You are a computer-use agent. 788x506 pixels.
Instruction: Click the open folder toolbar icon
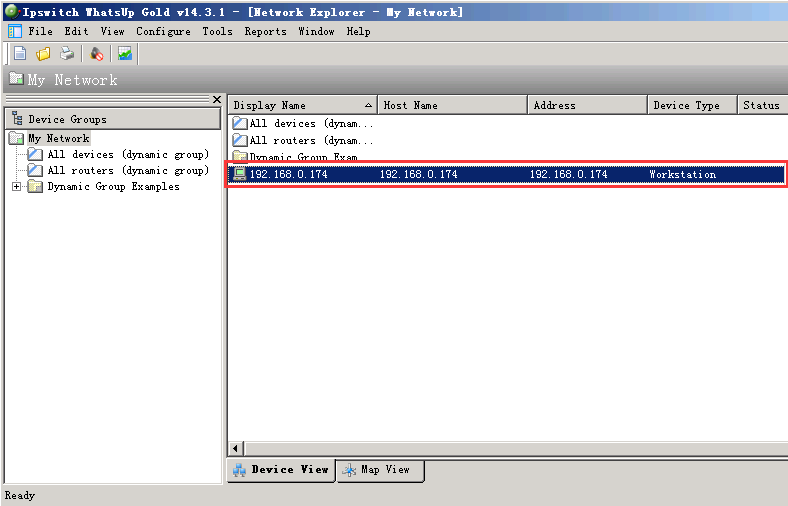[43, 54]
